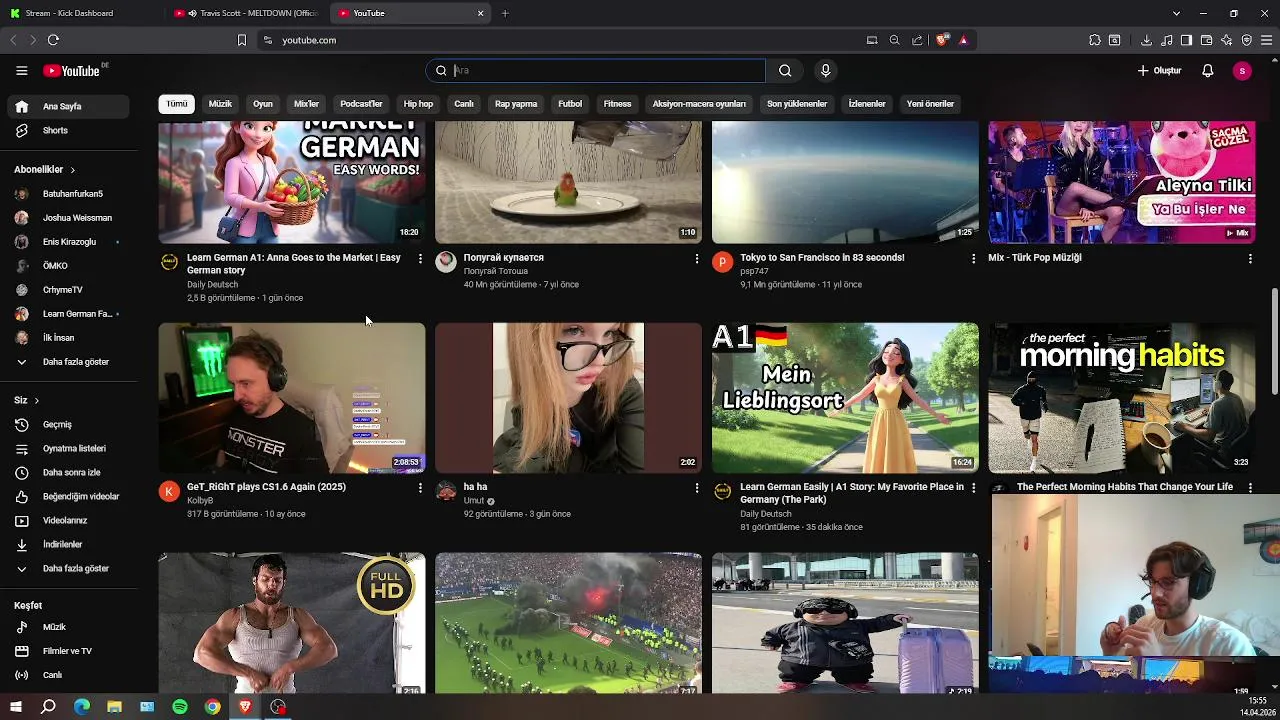Screen dimensions: 1280x720
Task: Open Google Chrome from the taskbar
Action: [213, 707]
